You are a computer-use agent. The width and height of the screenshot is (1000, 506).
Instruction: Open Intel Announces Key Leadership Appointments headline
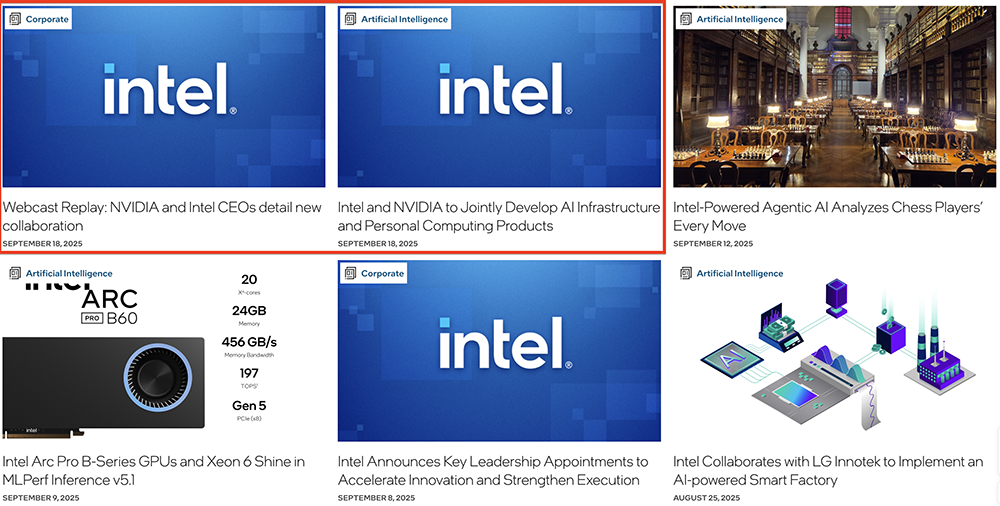coord(493,470)
